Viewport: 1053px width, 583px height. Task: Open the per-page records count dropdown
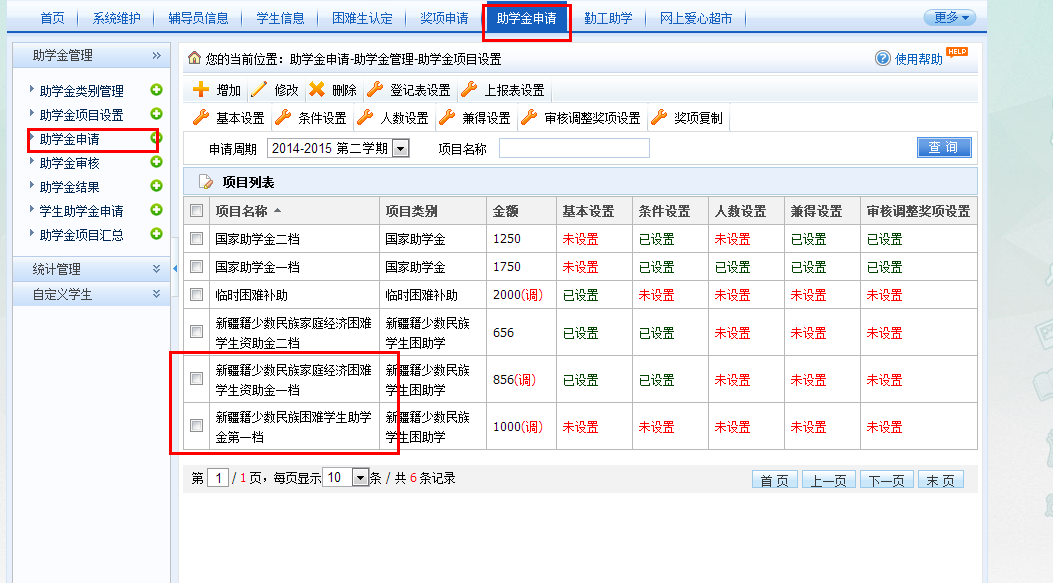coord(361,478)
